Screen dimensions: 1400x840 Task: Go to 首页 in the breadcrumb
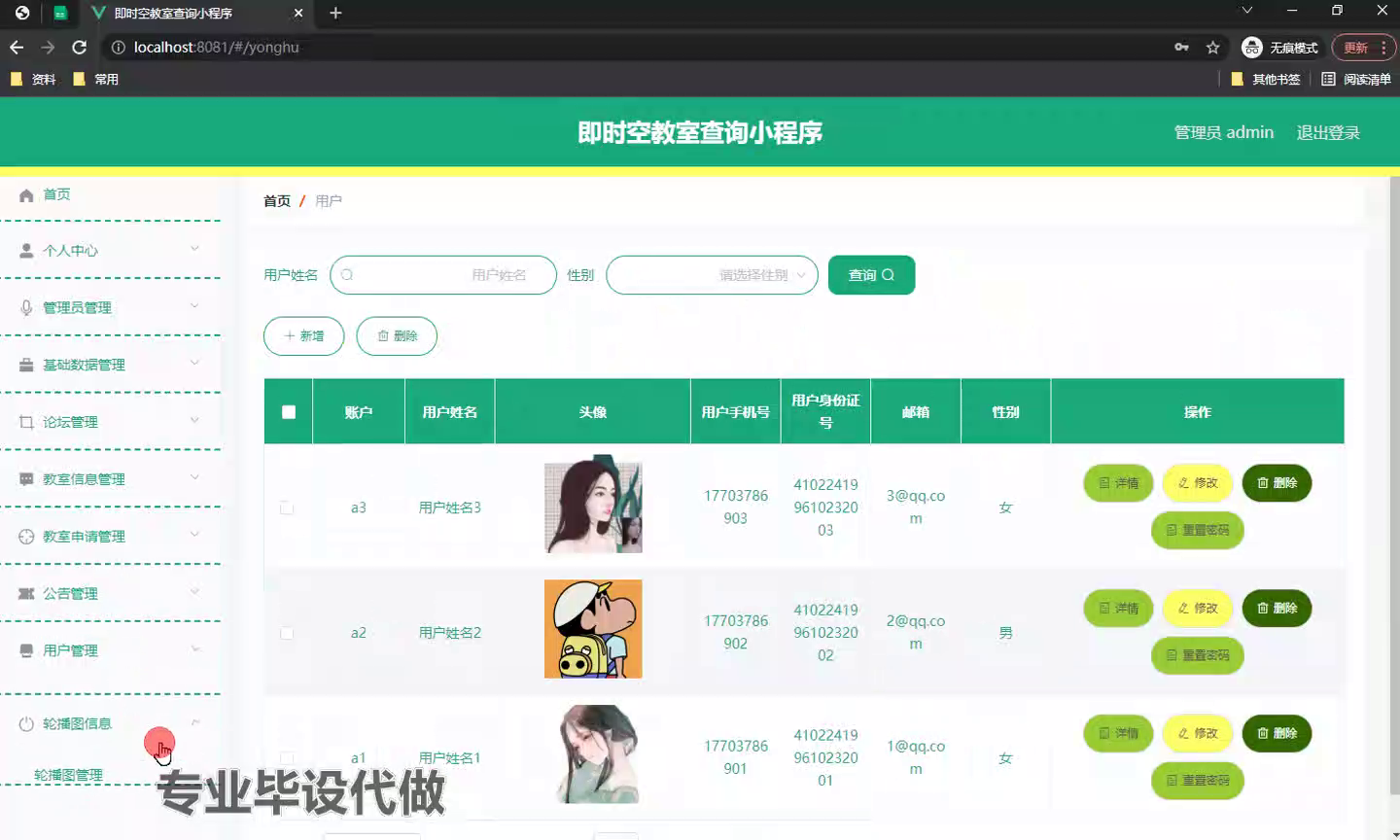point(277,201)
